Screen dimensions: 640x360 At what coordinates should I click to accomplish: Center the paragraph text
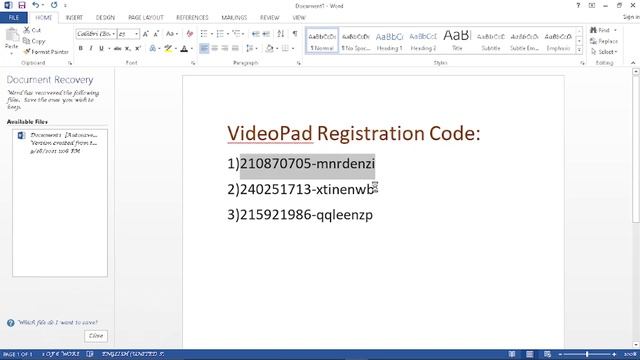[x=215, y=49]
